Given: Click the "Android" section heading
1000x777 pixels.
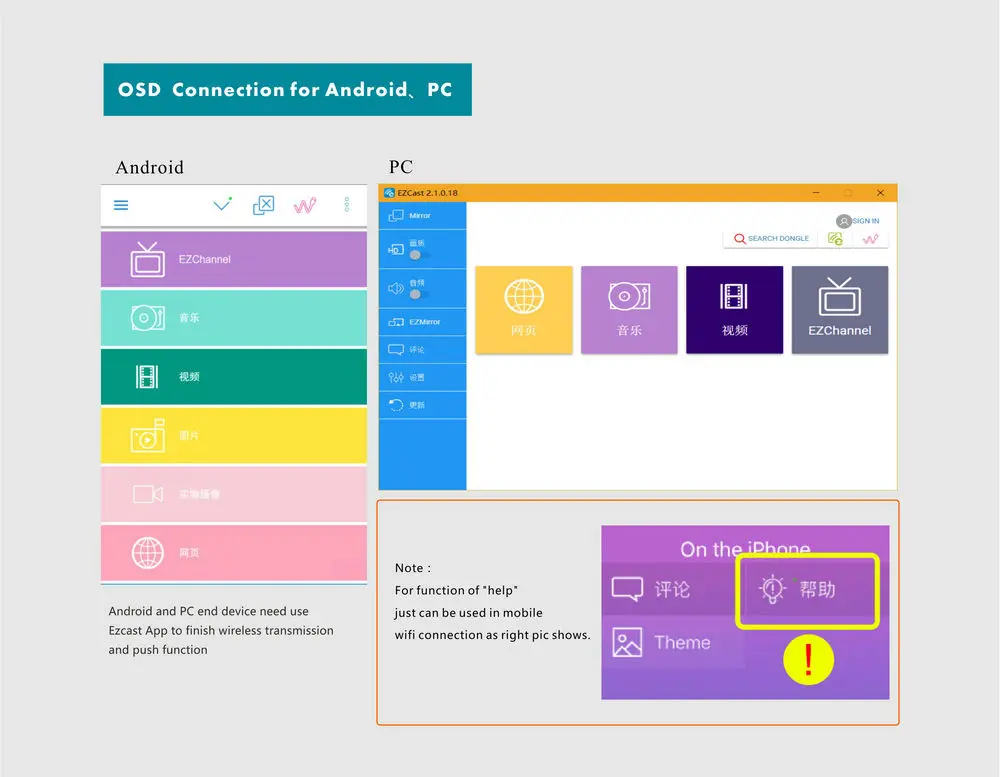Looking at the screenshot, I should (149, 167).
